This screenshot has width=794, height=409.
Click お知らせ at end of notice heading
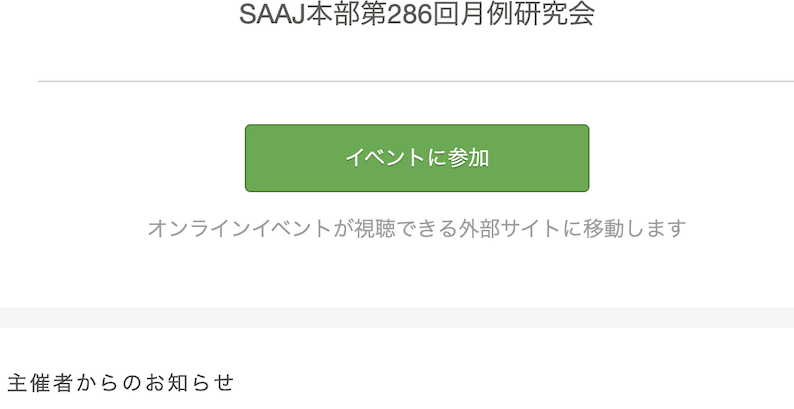coord(189,383)
